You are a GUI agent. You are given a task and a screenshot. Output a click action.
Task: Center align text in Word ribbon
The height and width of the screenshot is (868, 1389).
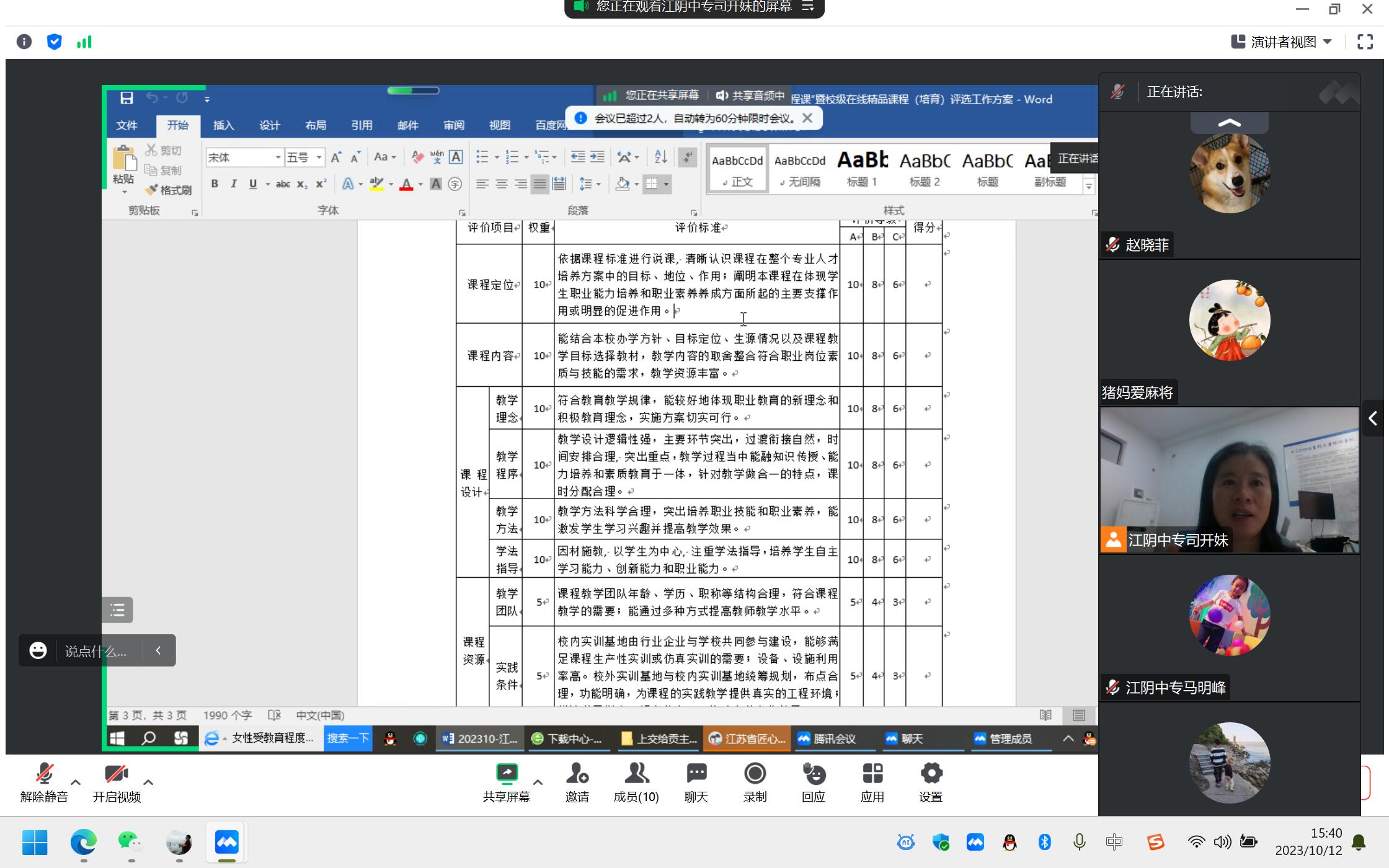pos(502,184)
